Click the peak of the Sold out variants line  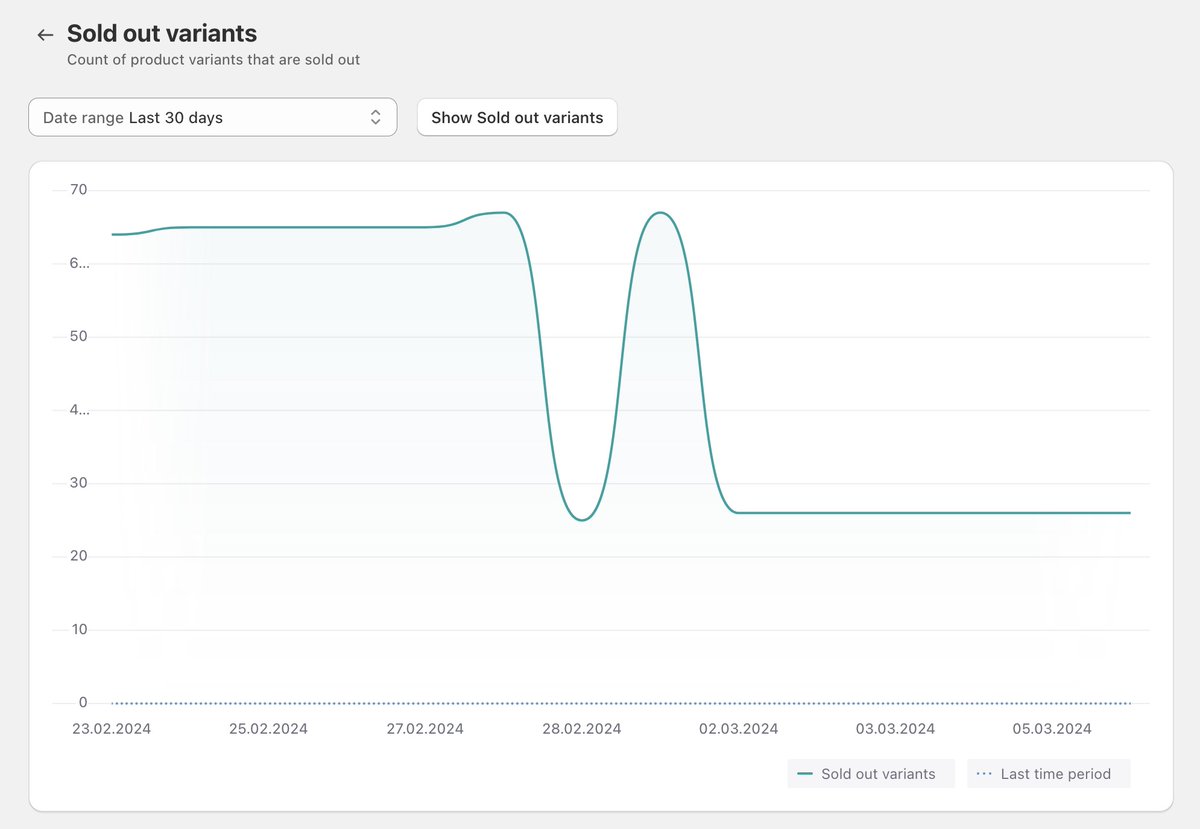pos(661,213)
